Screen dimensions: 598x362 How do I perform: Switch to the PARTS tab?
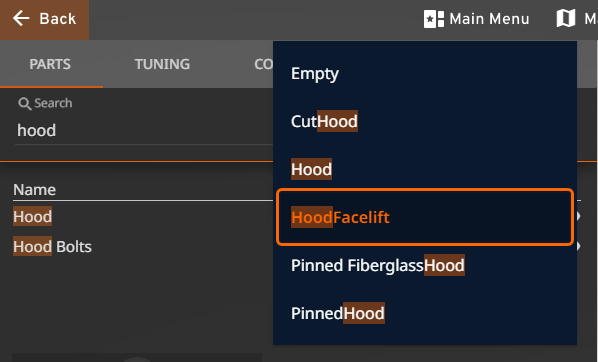(50, 64)
